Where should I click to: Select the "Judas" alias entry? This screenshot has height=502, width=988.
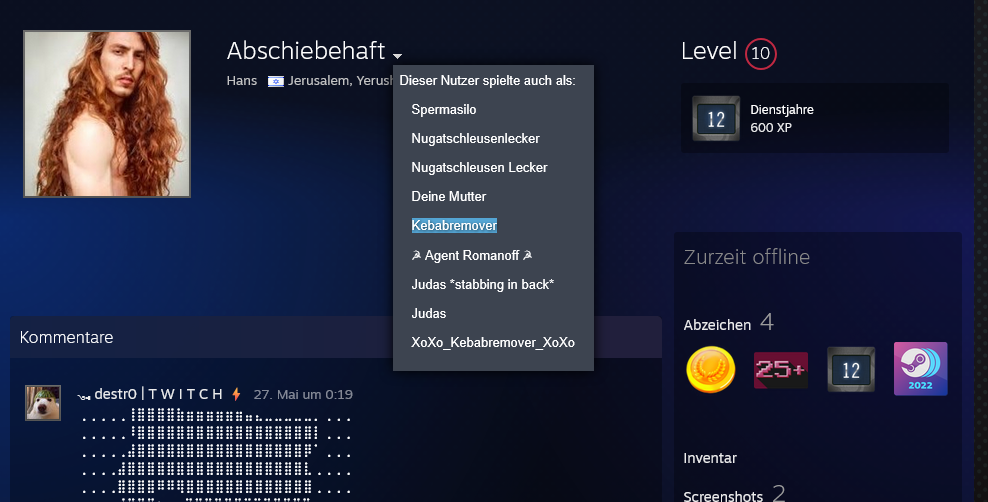coord(429,313)
